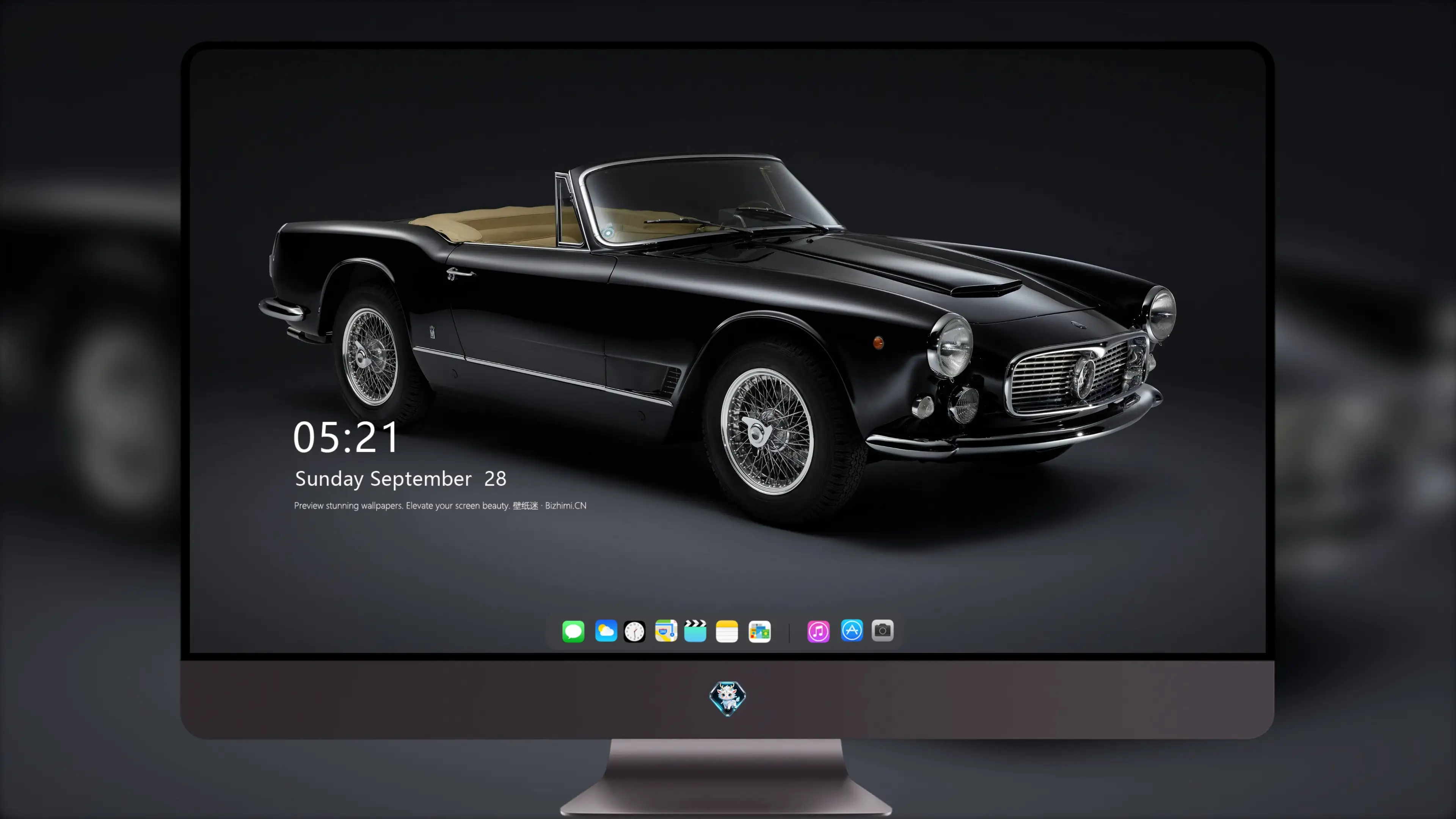Click the car's front wire-spoke wheel
Viewport: 1456px width, 819px height.
click(767, 431)
